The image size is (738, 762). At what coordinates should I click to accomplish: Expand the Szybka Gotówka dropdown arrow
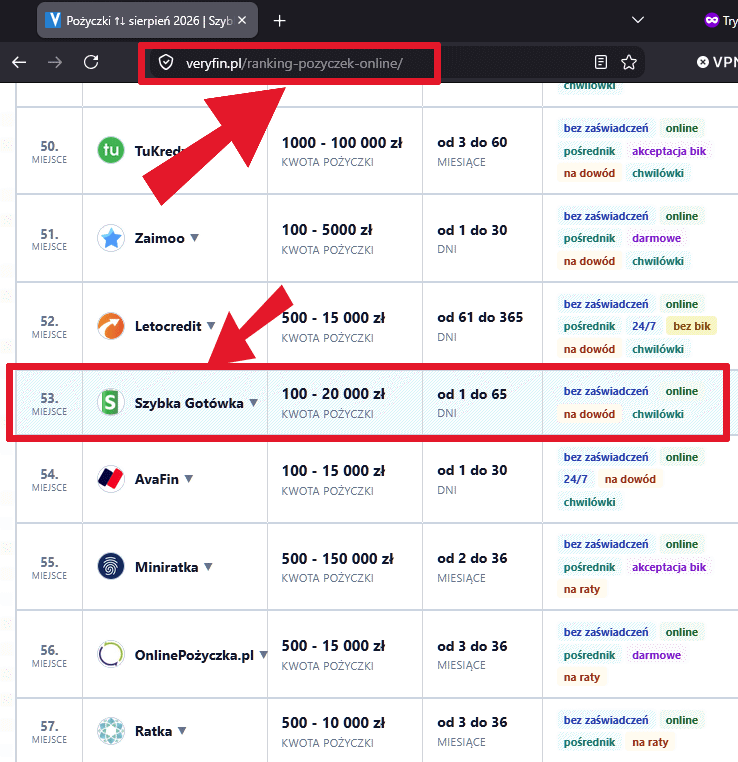click(254, 403)
